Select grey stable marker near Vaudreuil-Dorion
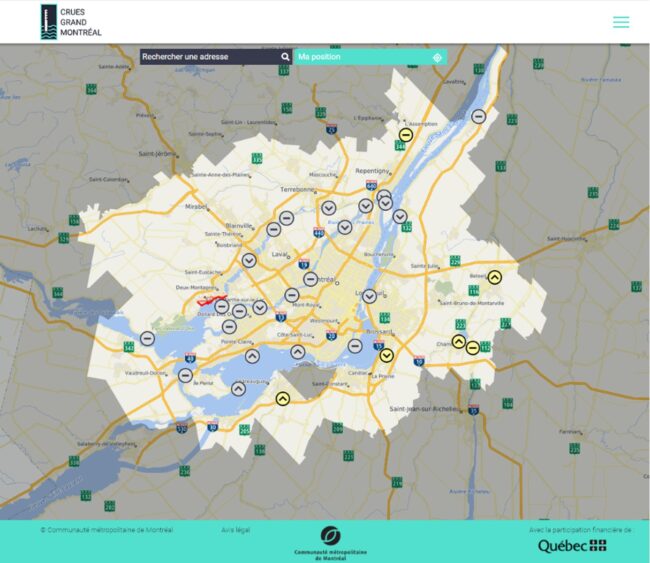Screen dimensions: 650x563 (x=185, y=376)
